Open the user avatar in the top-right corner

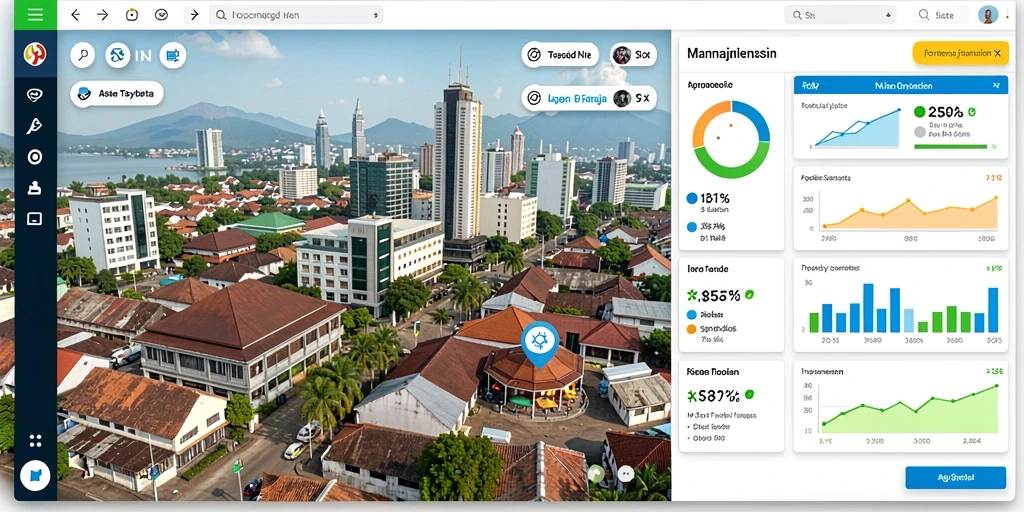tap(988, 14)
